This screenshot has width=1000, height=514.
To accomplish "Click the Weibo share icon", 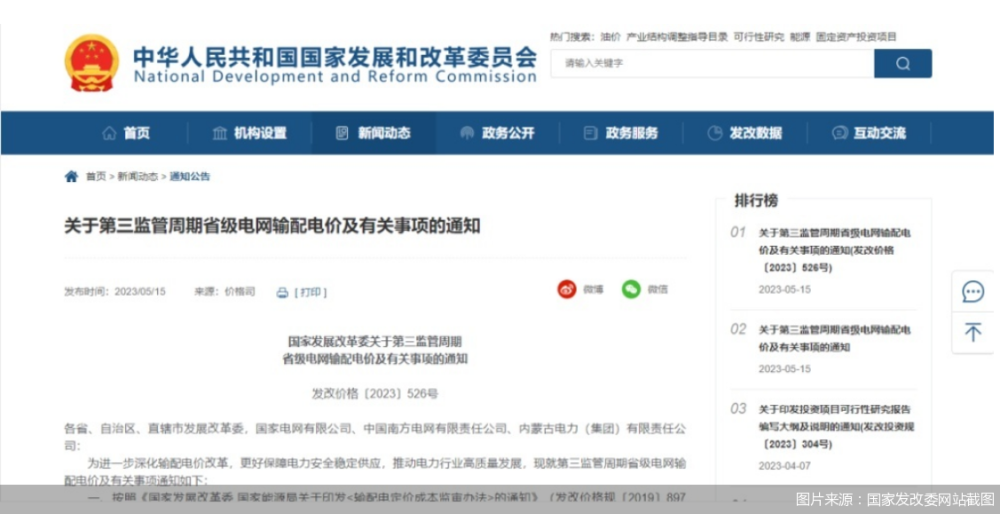I will [566, 290].
